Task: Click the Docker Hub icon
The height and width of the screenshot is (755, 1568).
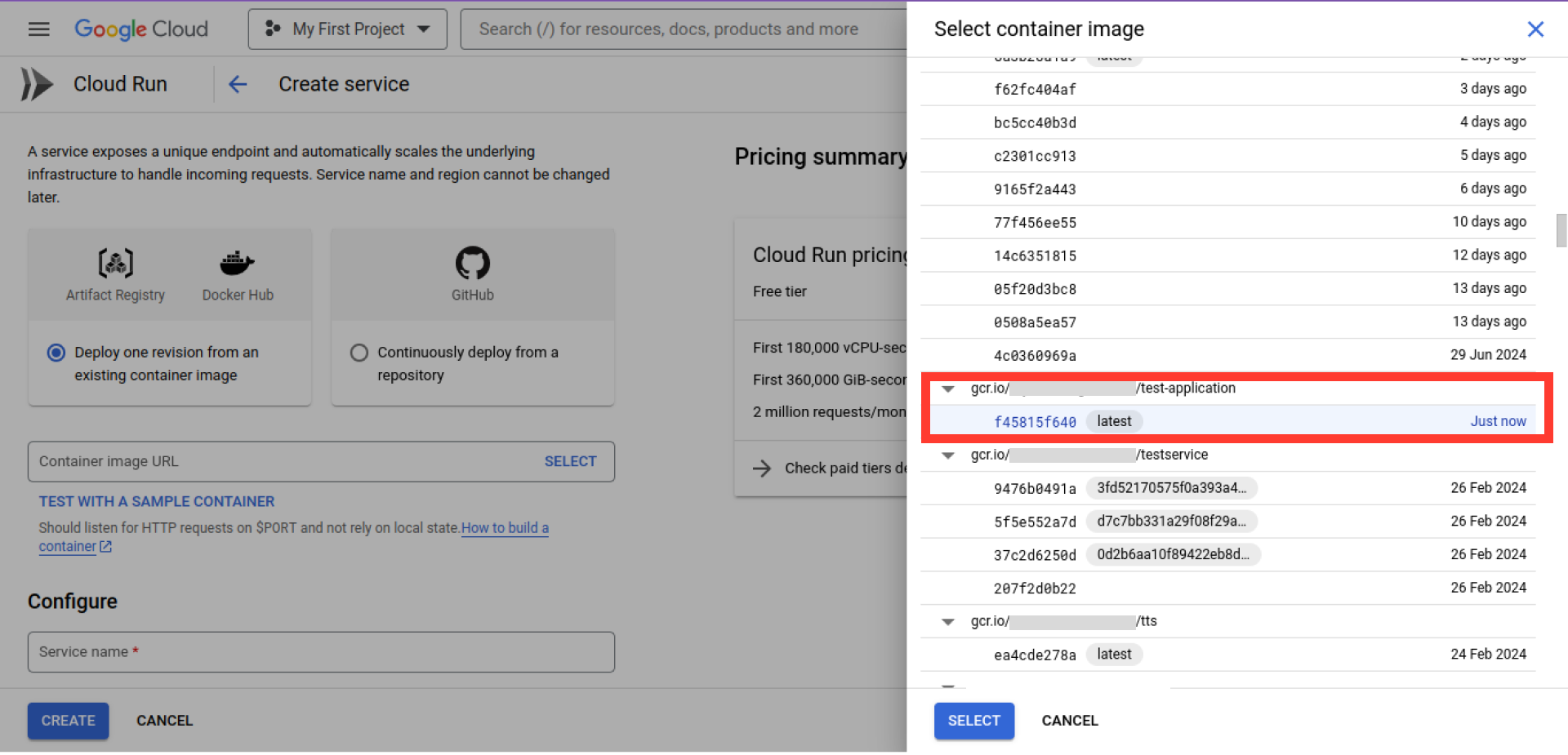Action: click(x=238, y=263)
